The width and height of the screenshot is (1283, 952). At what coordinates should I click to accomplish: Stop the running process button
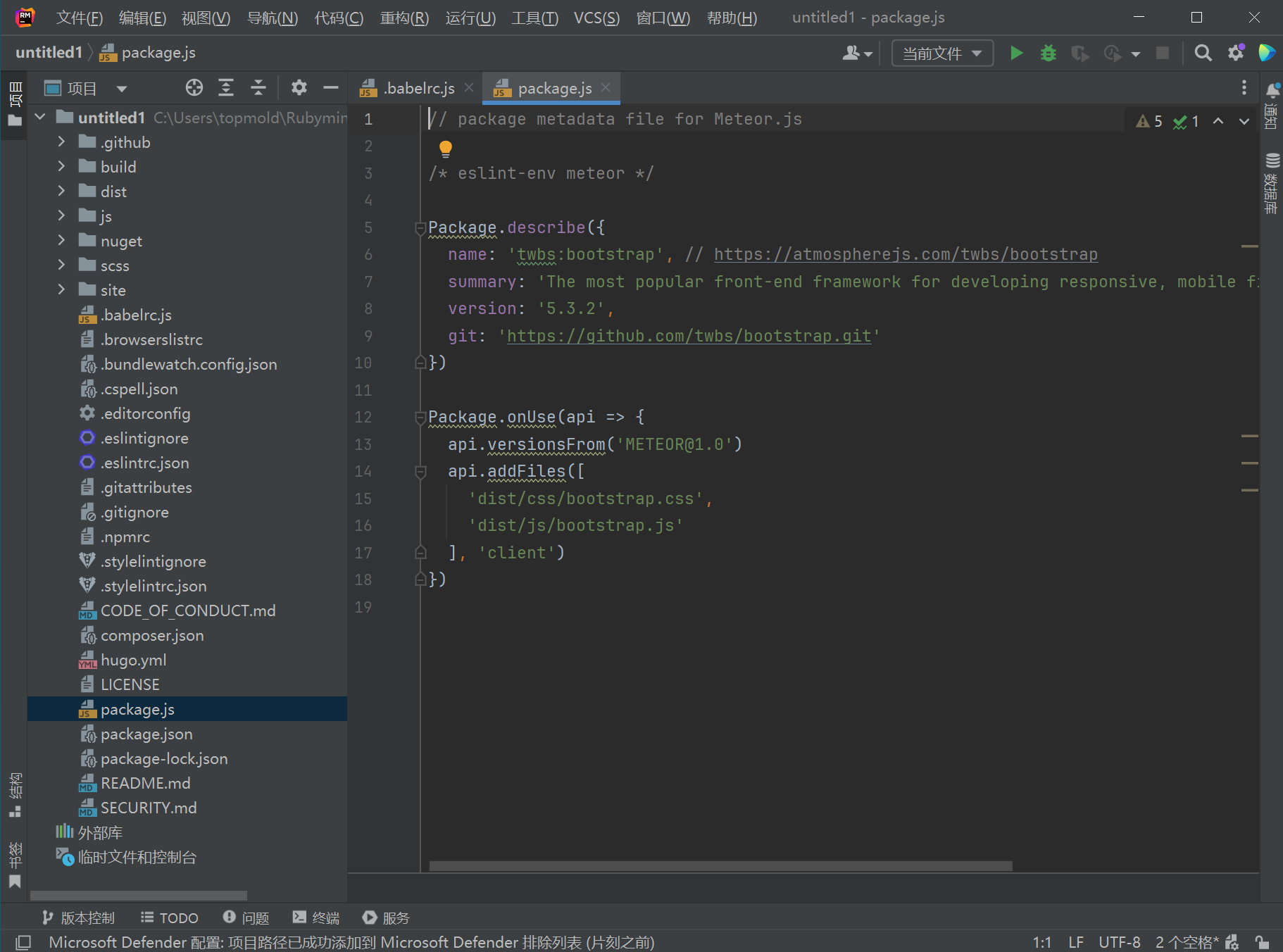[1163, 53]
